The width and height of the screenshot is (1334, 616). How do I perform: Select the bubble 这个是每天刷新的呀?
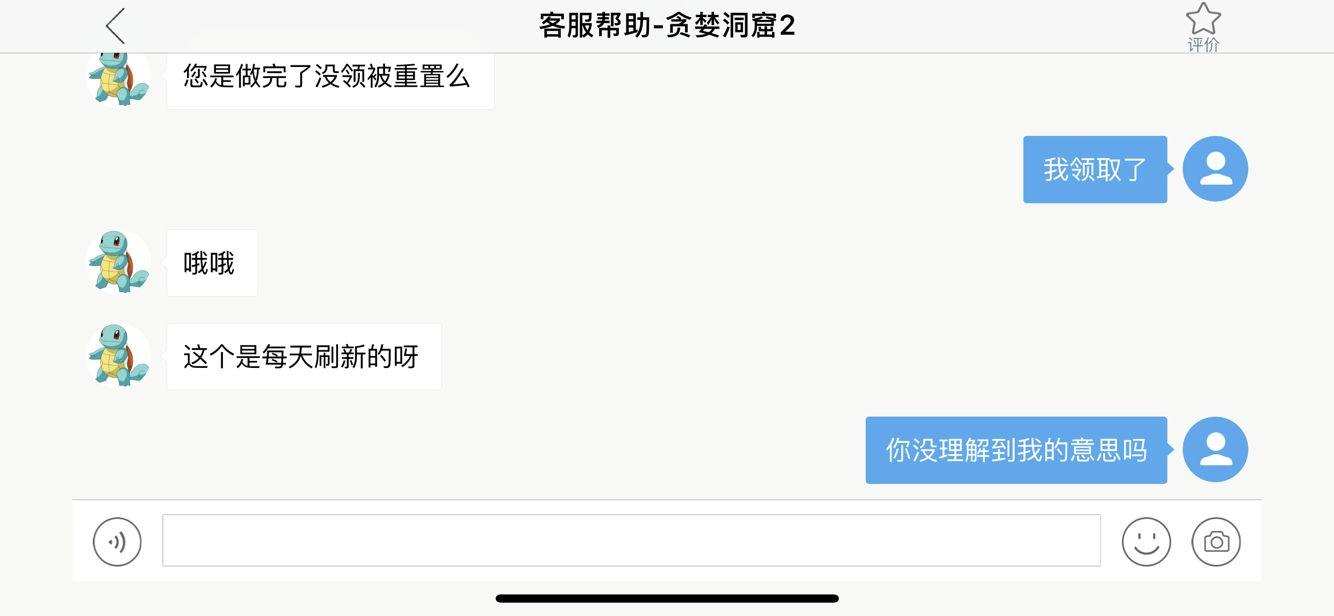click(x=304, y=356)
